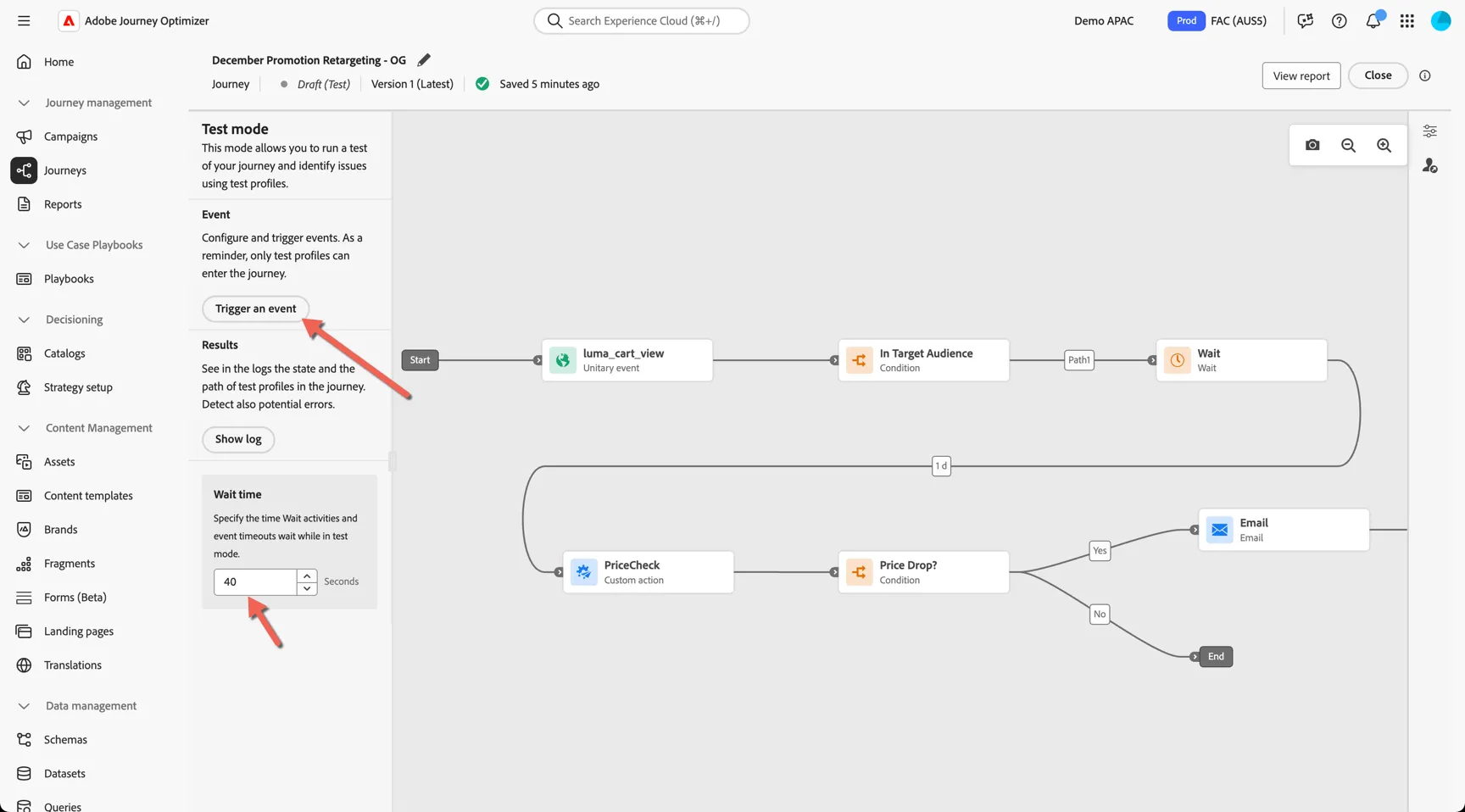Open the notifications bell

[x=1373, y=20]
